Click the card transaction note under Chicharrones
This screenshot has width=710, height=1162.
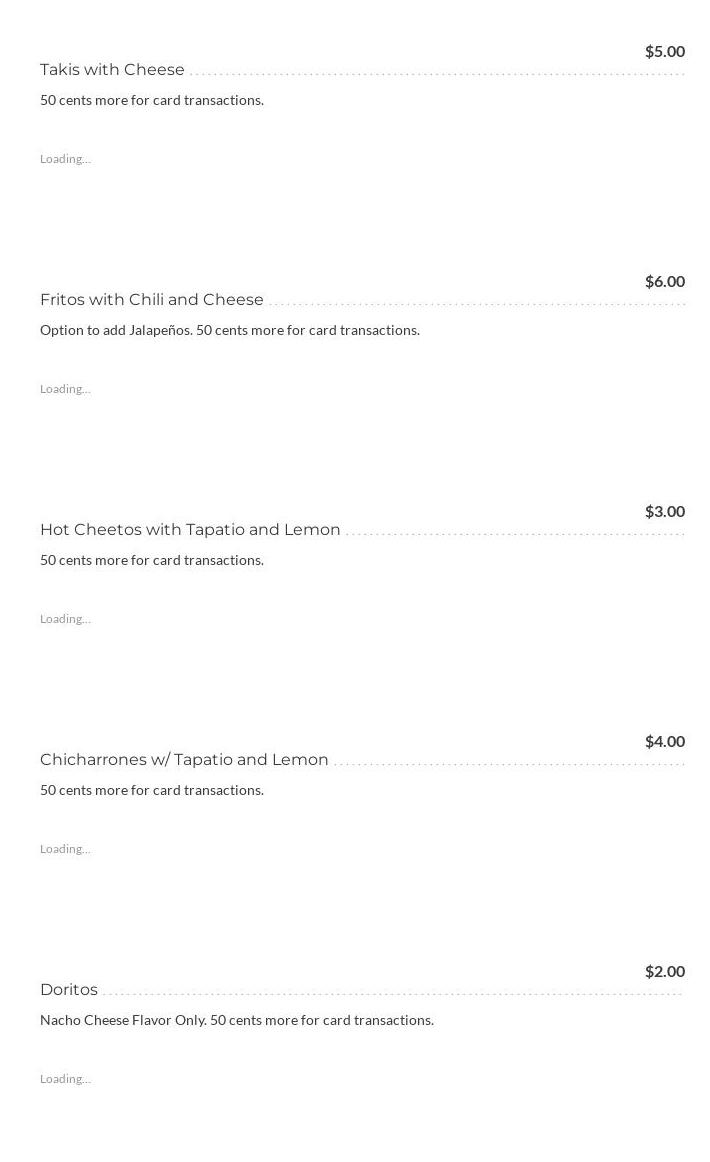tap(152, 790)
